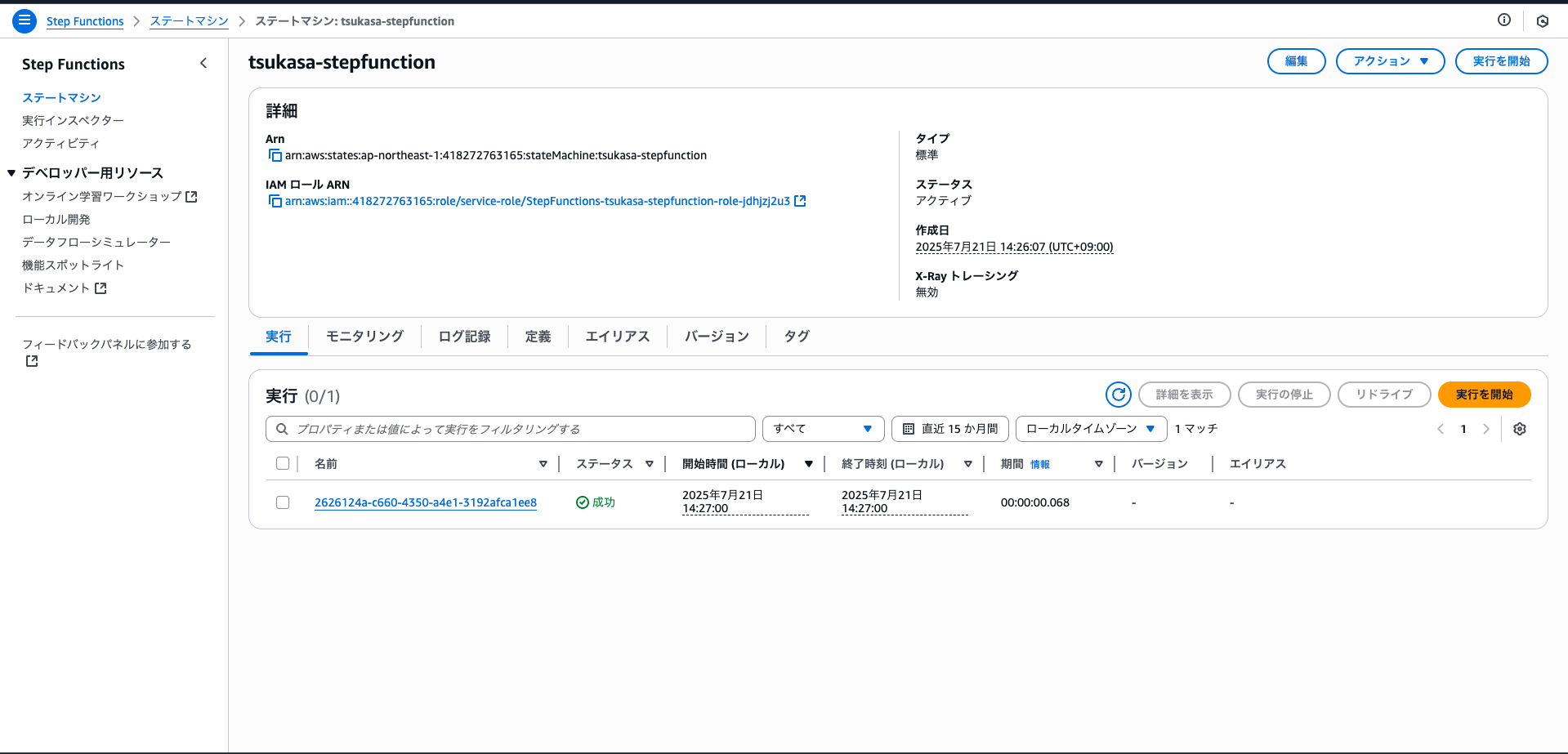Image resolution: width=1568 pixels, height=754 pixels.
Task: Open the hexagon preferences icon at top right
Action: point(1543,21)
